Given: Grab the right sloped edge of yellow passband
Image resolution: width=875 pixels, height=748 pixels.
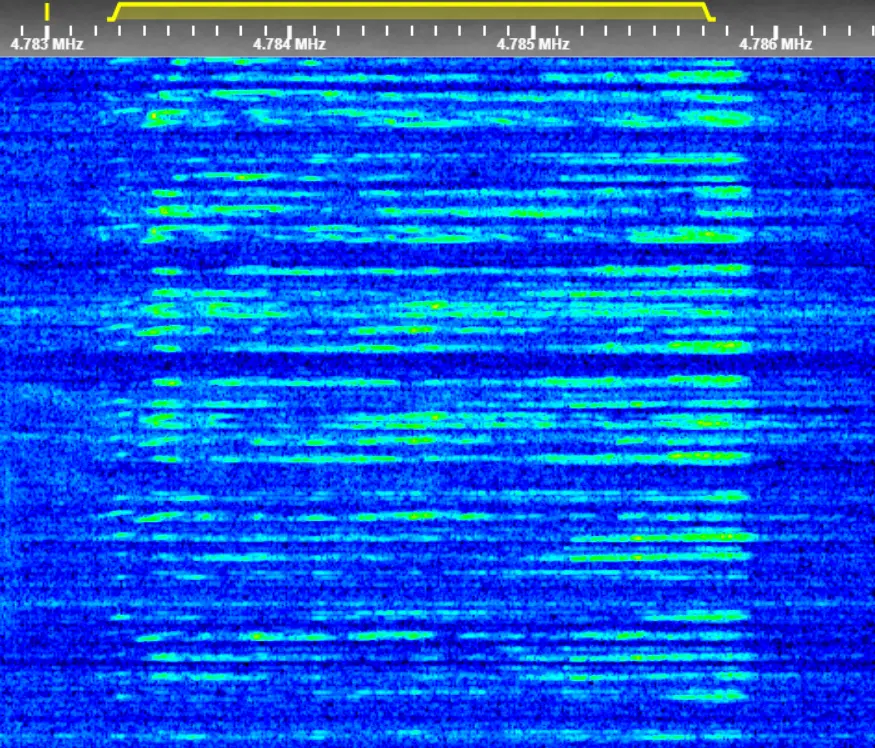Looking at the screenshot, I should [709, 12].
